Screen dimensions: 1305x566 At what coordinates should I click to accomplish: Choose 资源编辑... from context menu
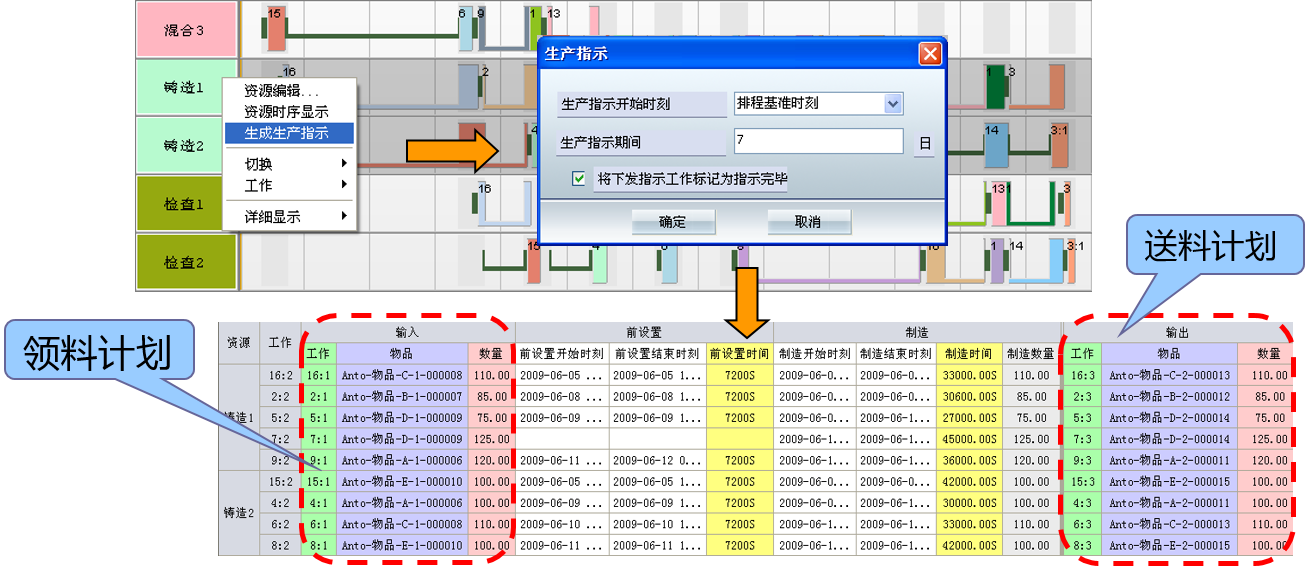pyautogui.click(x=282, y=91)
